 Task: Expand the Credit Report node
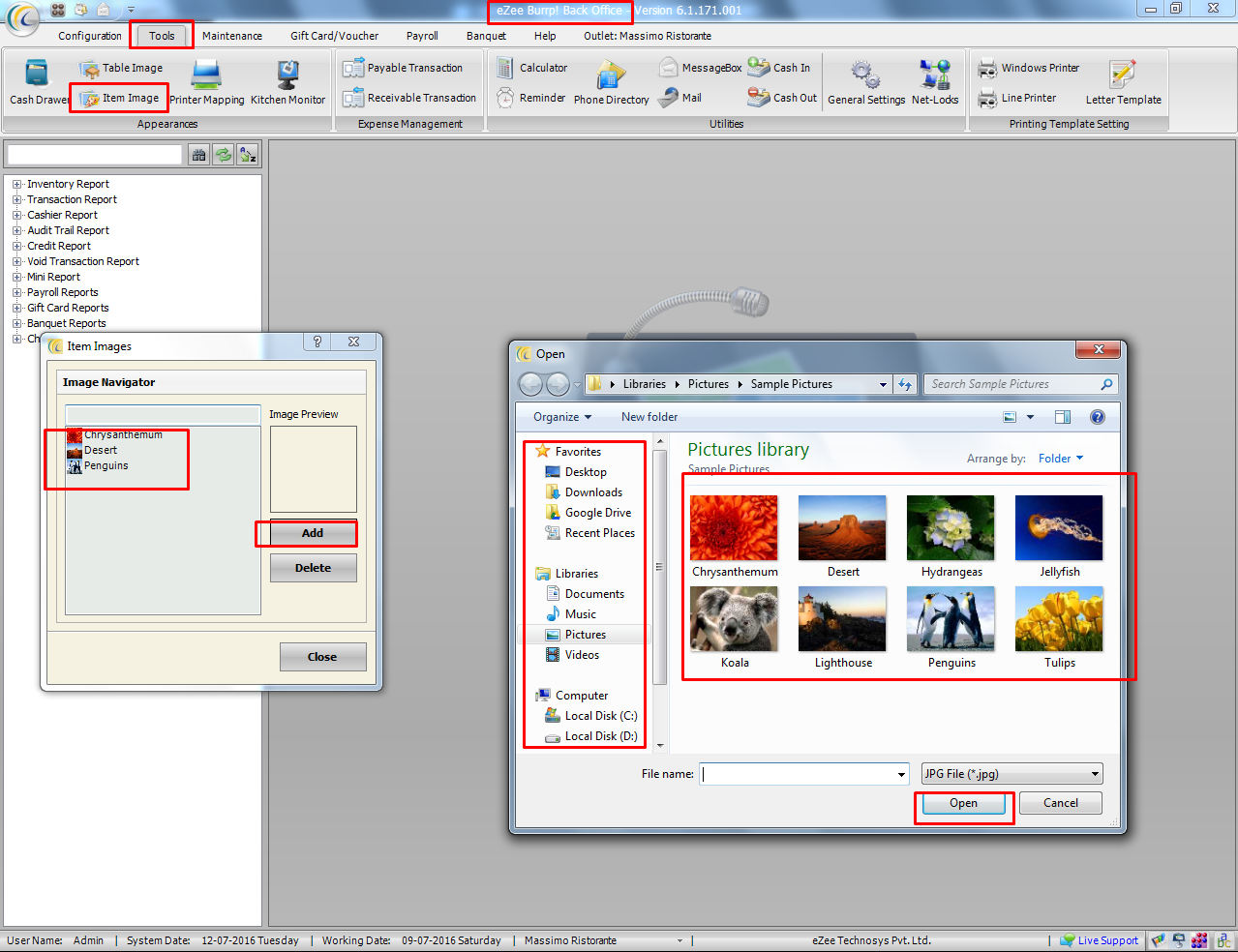point(16,246)
